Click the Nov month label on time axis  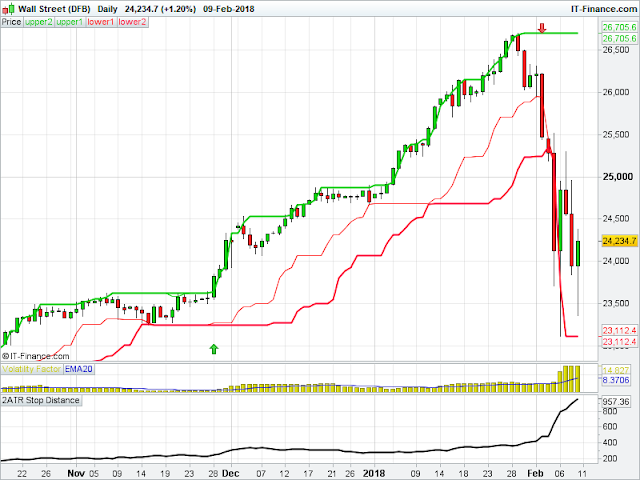76,473
